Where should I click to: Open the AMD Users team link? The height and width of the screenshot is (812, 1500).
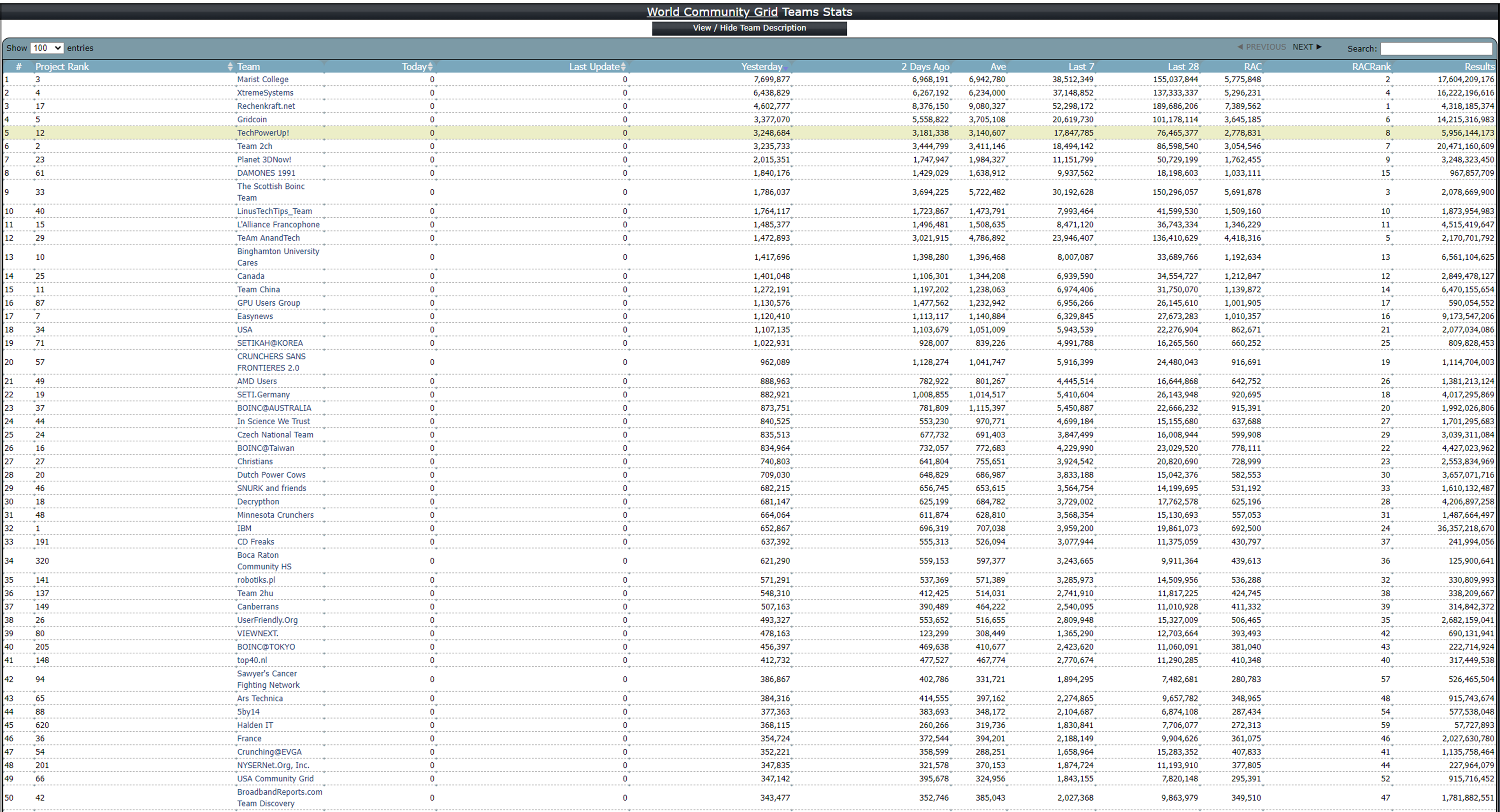(x=257, y=381)
